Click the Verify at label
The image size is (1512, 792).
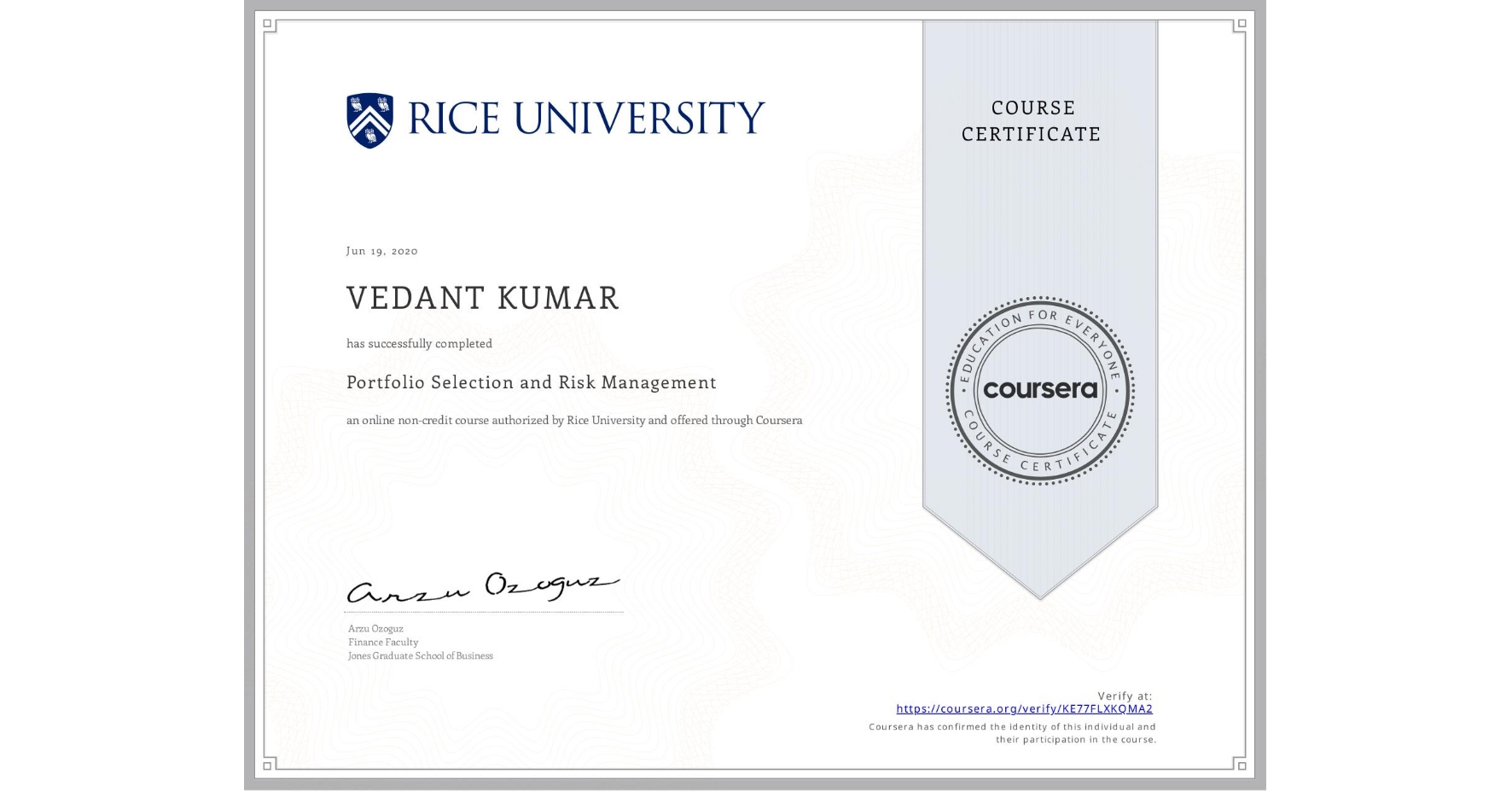tap(1124, 696)
